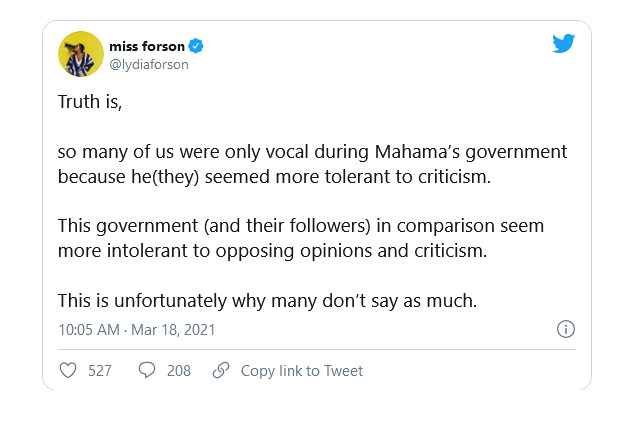Open the Twitter bird logo
The height and width of the screenshot is (432, 631).
coord(563,43)
